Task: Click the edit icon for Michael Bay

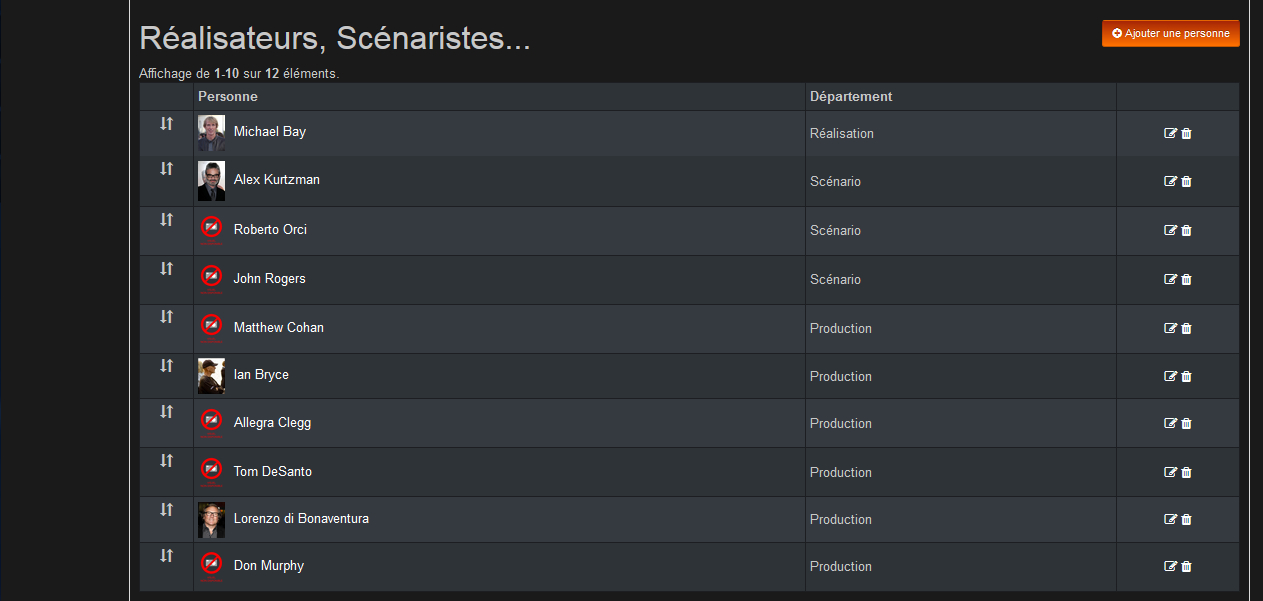Action: [x=1171, y=134]
